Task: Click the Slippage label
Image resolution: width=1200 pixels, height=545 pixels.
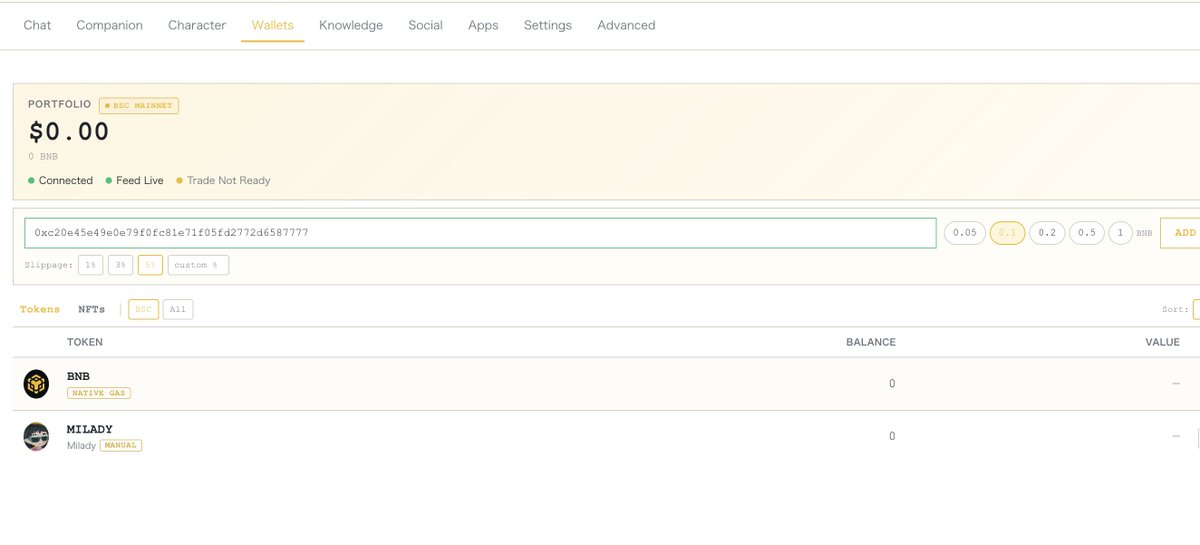Action: coord(49,265)
